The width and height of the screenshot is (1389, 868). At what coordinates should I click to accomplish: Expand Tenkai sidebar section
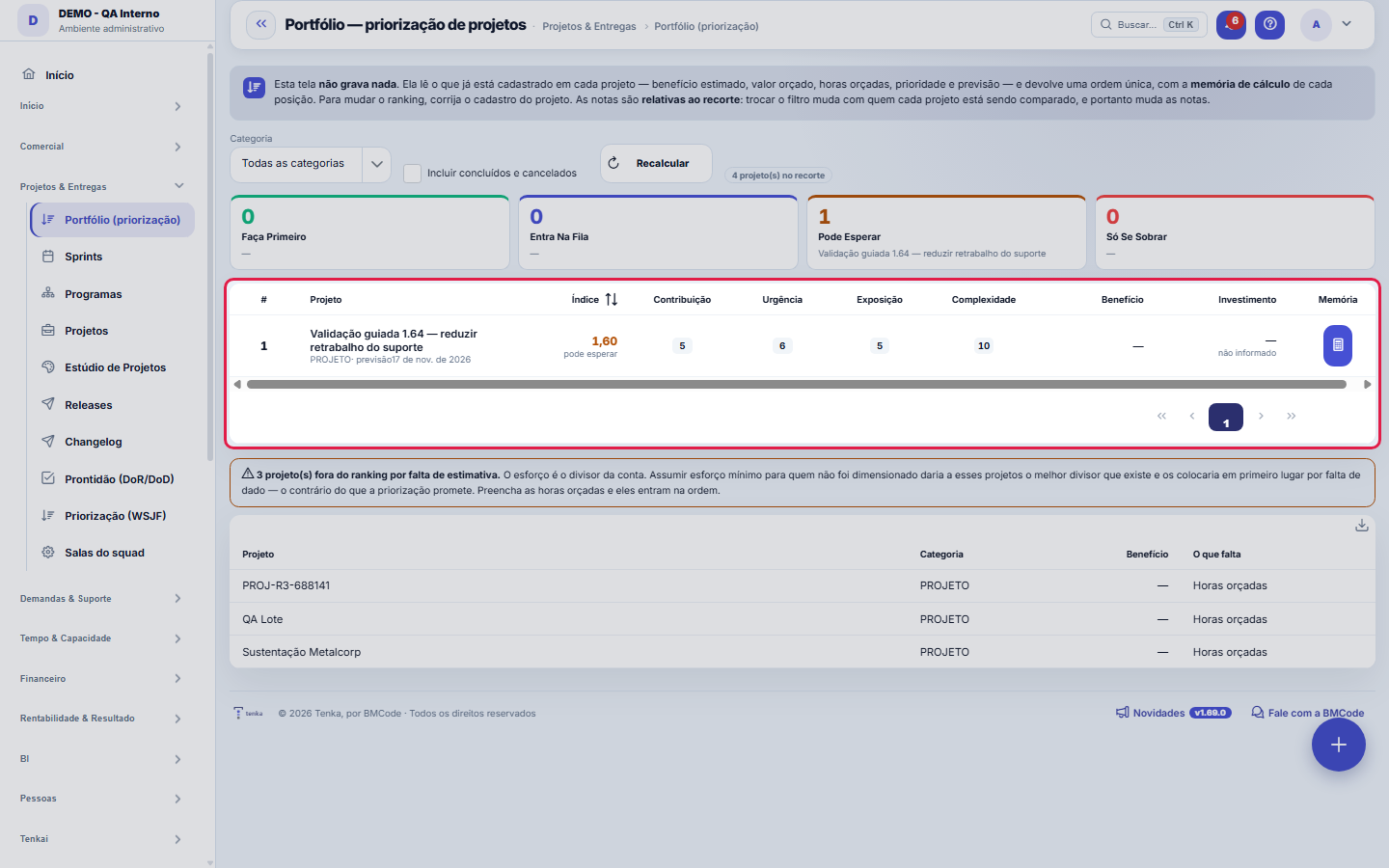tap(102, 839)
